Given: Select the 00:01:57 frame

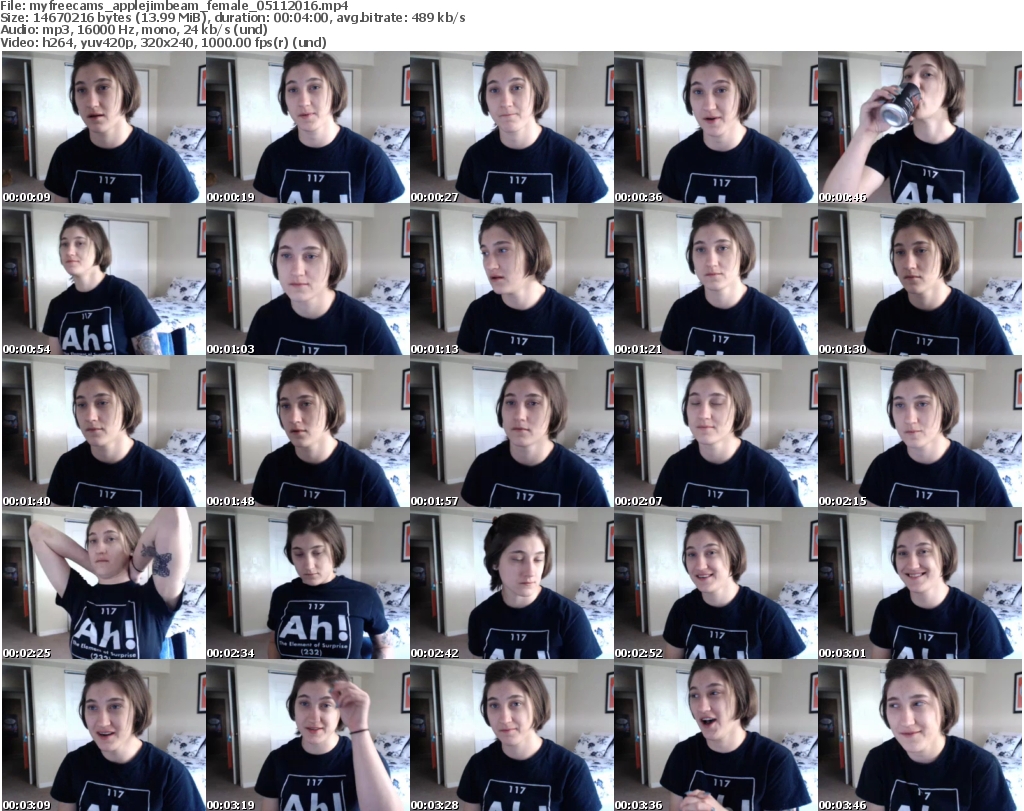Looking at the screenshot, I should (511, 432).
